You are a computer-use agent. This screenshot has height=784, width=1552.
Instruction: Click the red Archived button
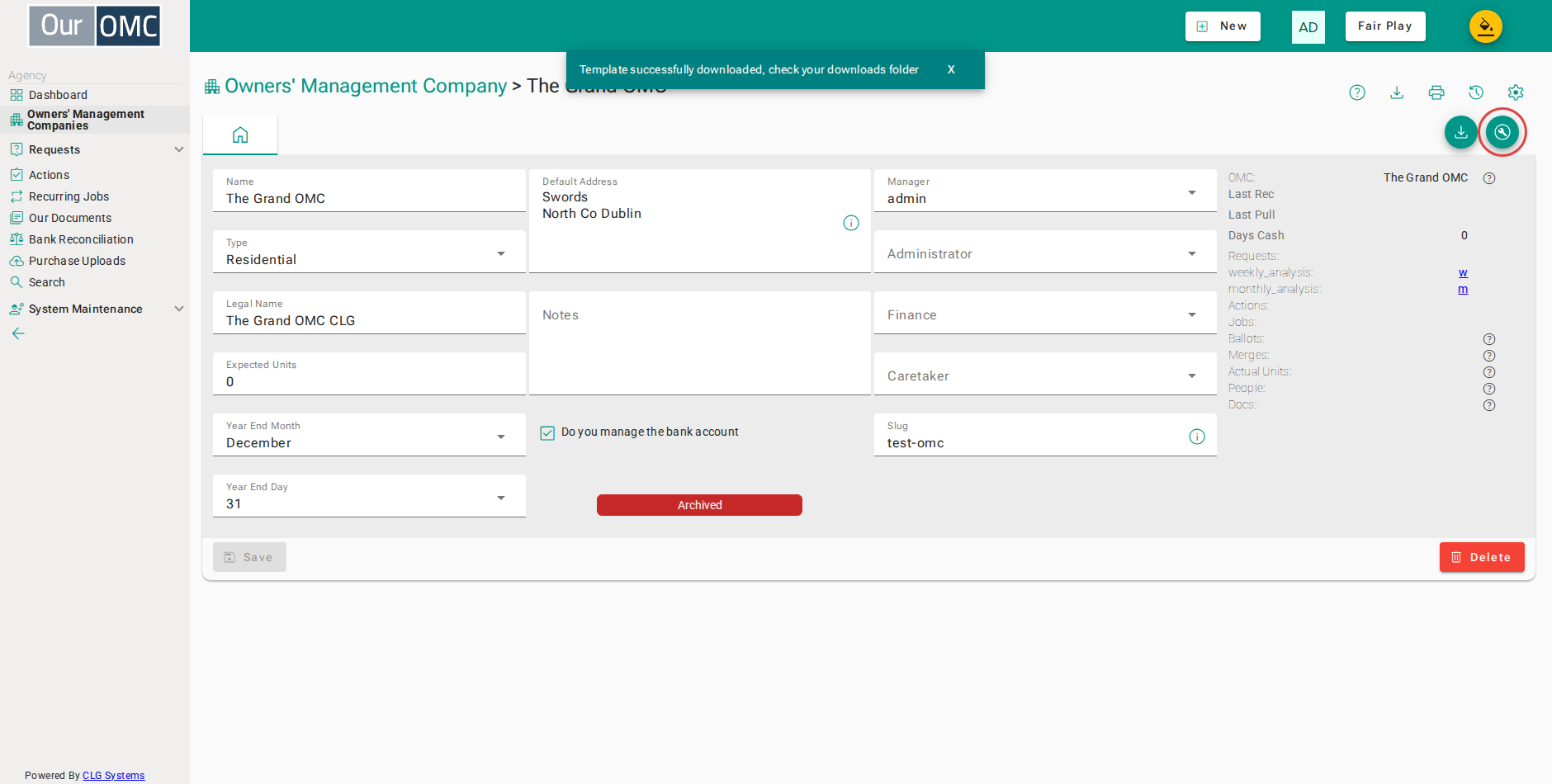click(x=699, y=505)
